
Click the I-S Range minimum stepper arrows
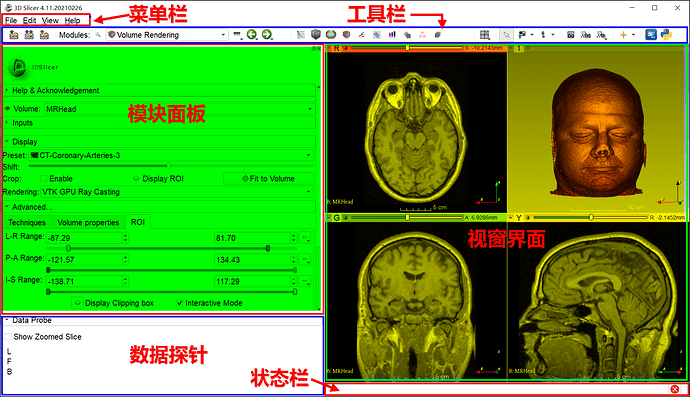click(125, 281)
